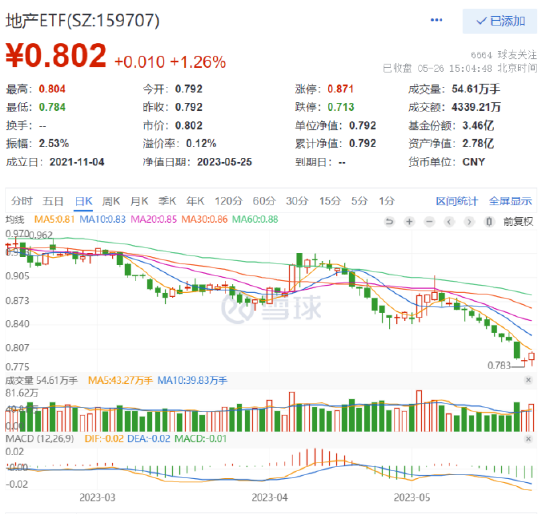The width and height of the screenshot is (550, 515).
Task: Select the 日K chart tab
Action: pos(83,201)
